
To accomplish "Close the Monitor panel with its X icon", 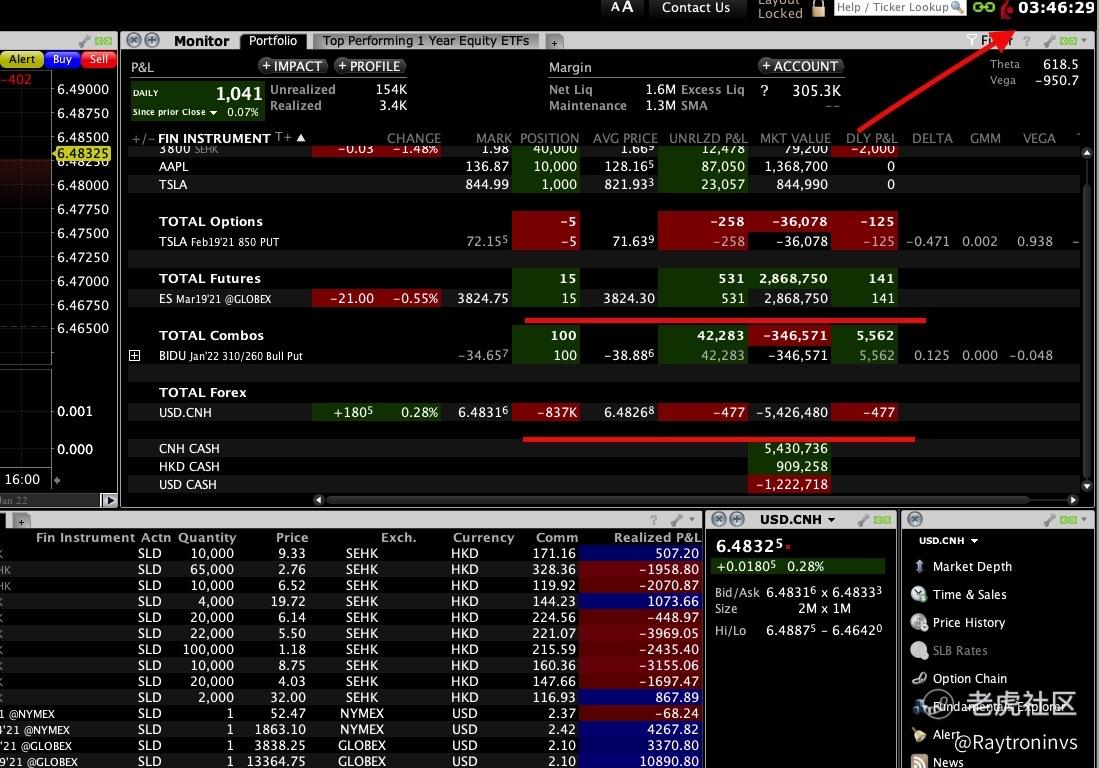I will tap(134, 41).
